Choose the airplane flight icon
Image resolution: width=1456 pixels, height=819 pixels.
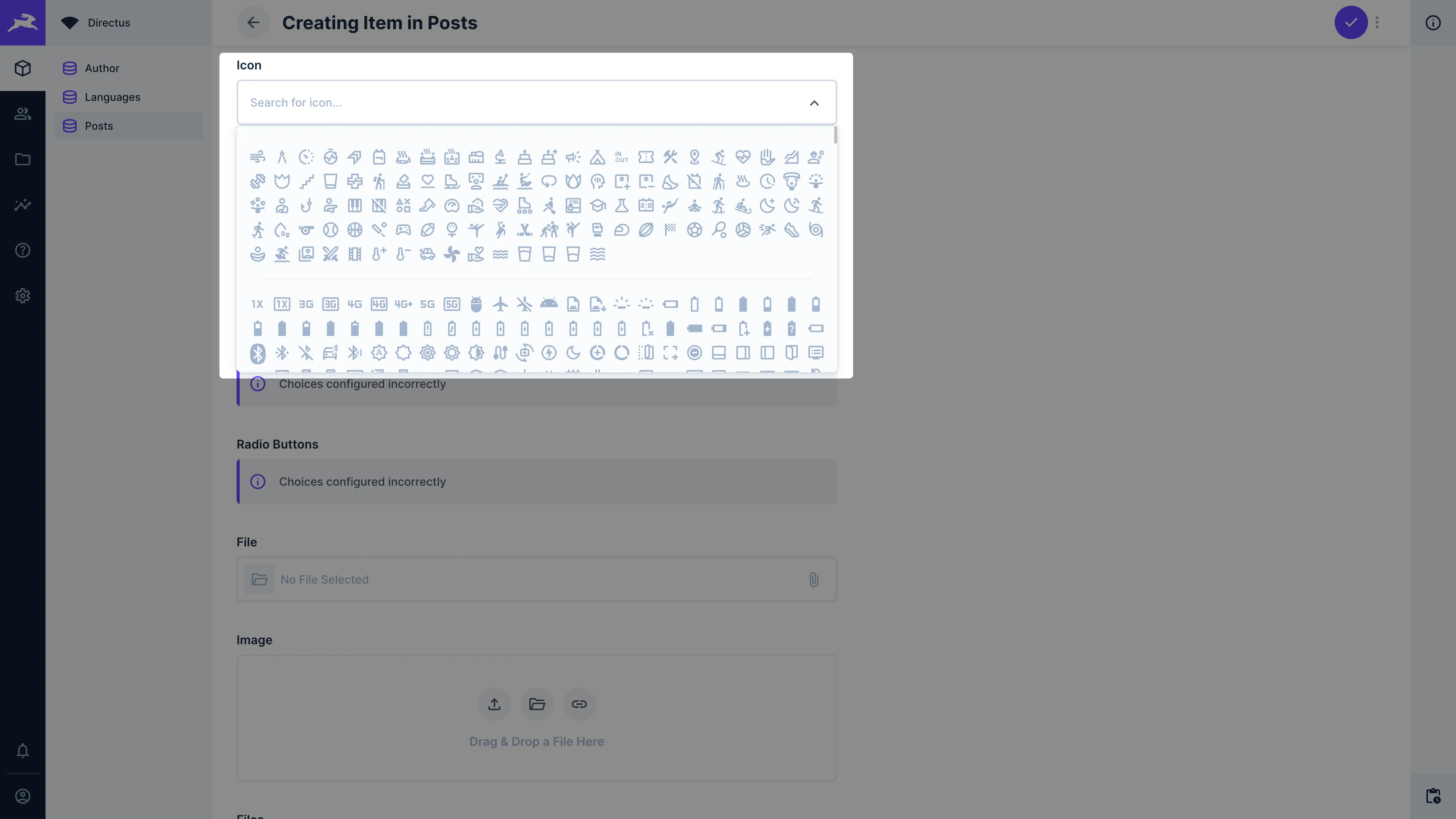pos(500,304)
